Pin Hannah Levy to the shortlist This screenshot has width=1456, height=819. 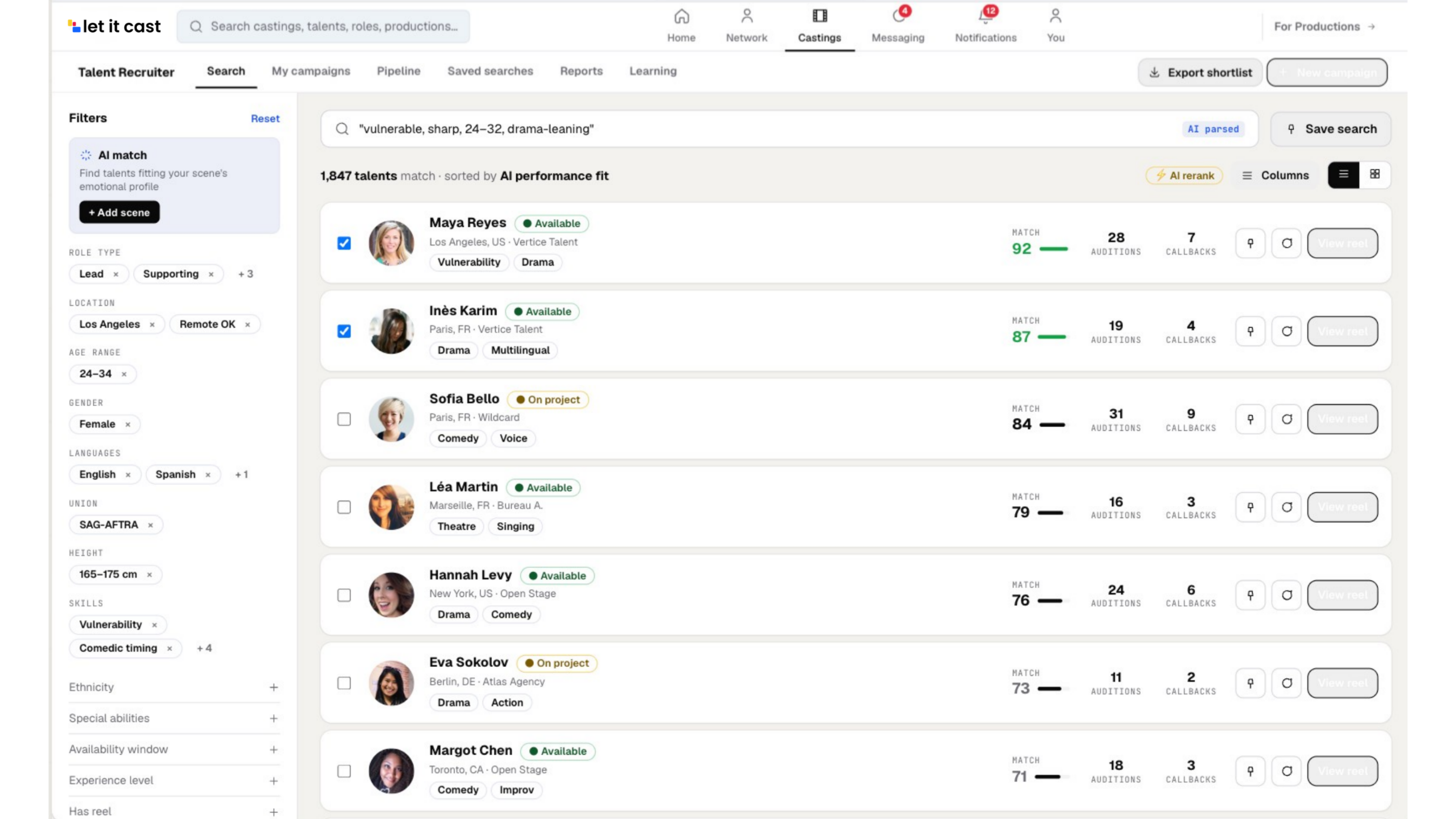(x=1250, y=595)
